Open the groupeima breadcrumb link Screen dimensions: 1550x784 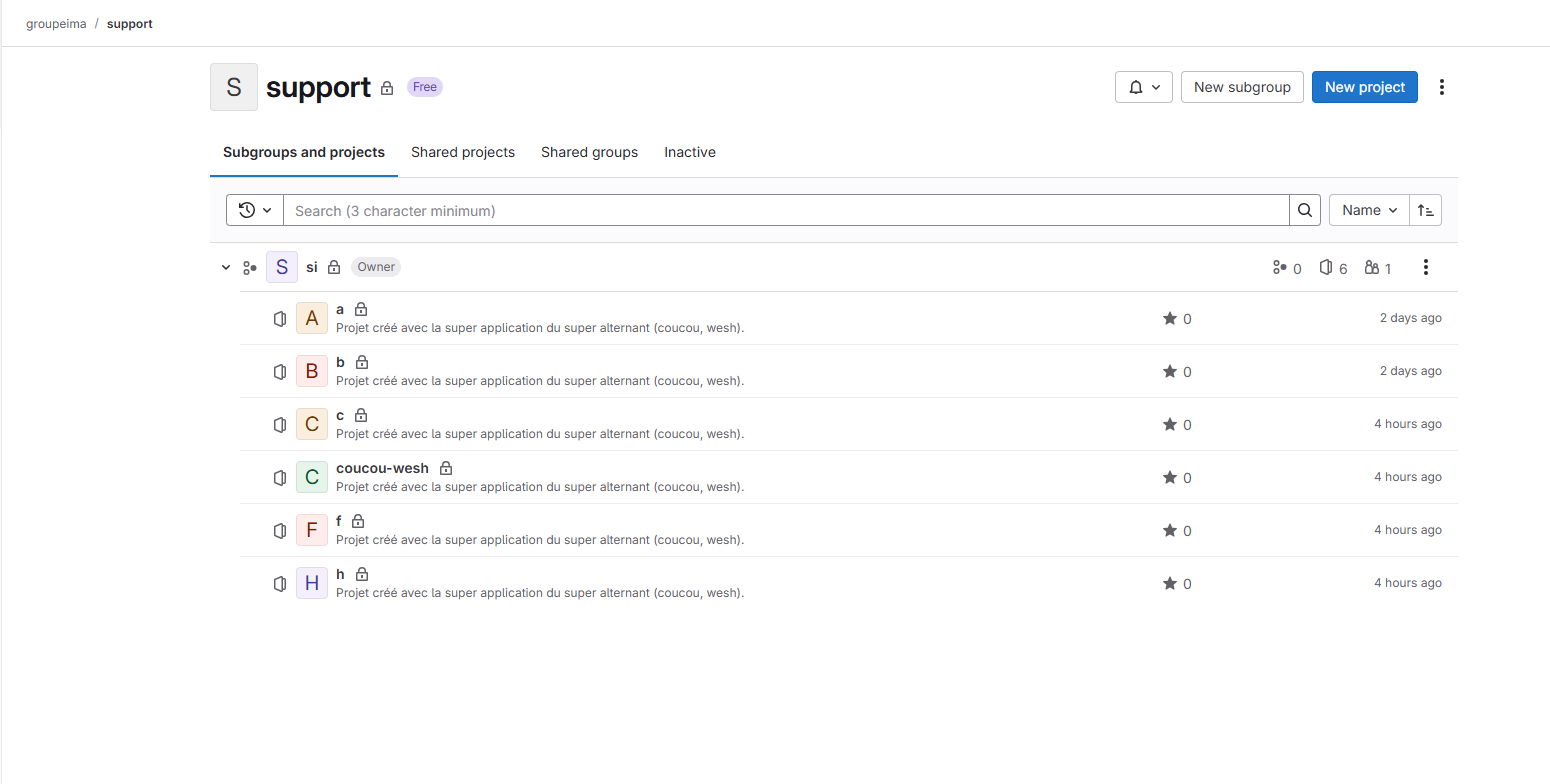pos(55,23)
